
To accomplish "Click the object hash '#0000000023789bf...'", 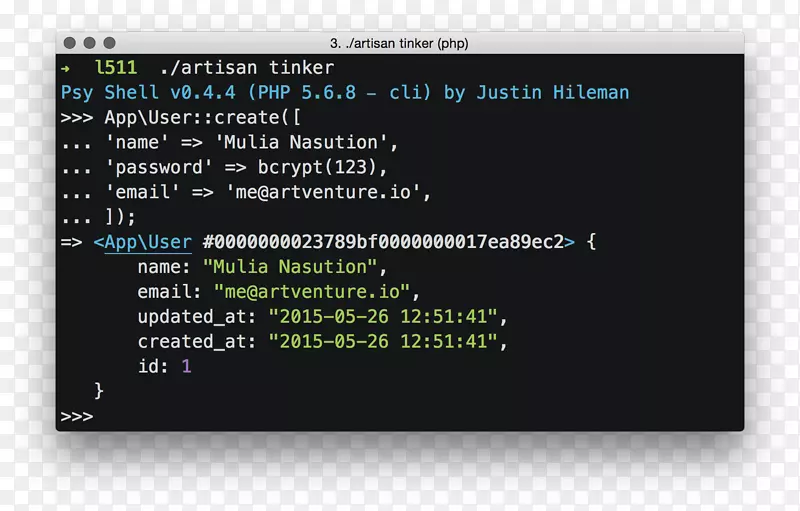I will coord(383,242).
